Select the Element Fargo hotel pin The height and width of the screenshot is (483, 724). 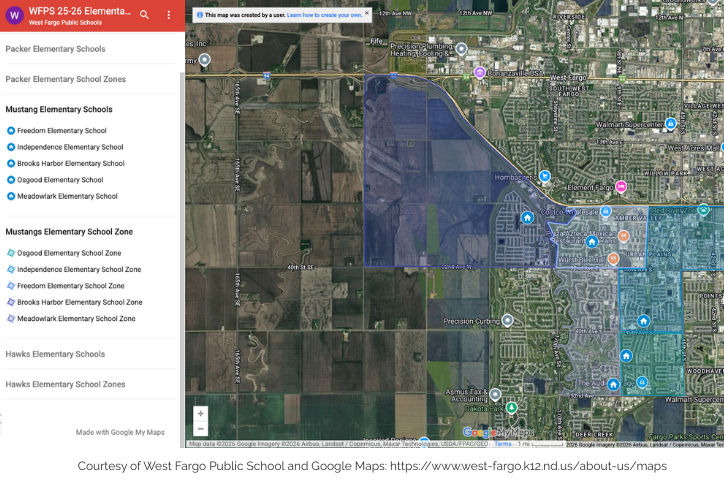point(621,186)
